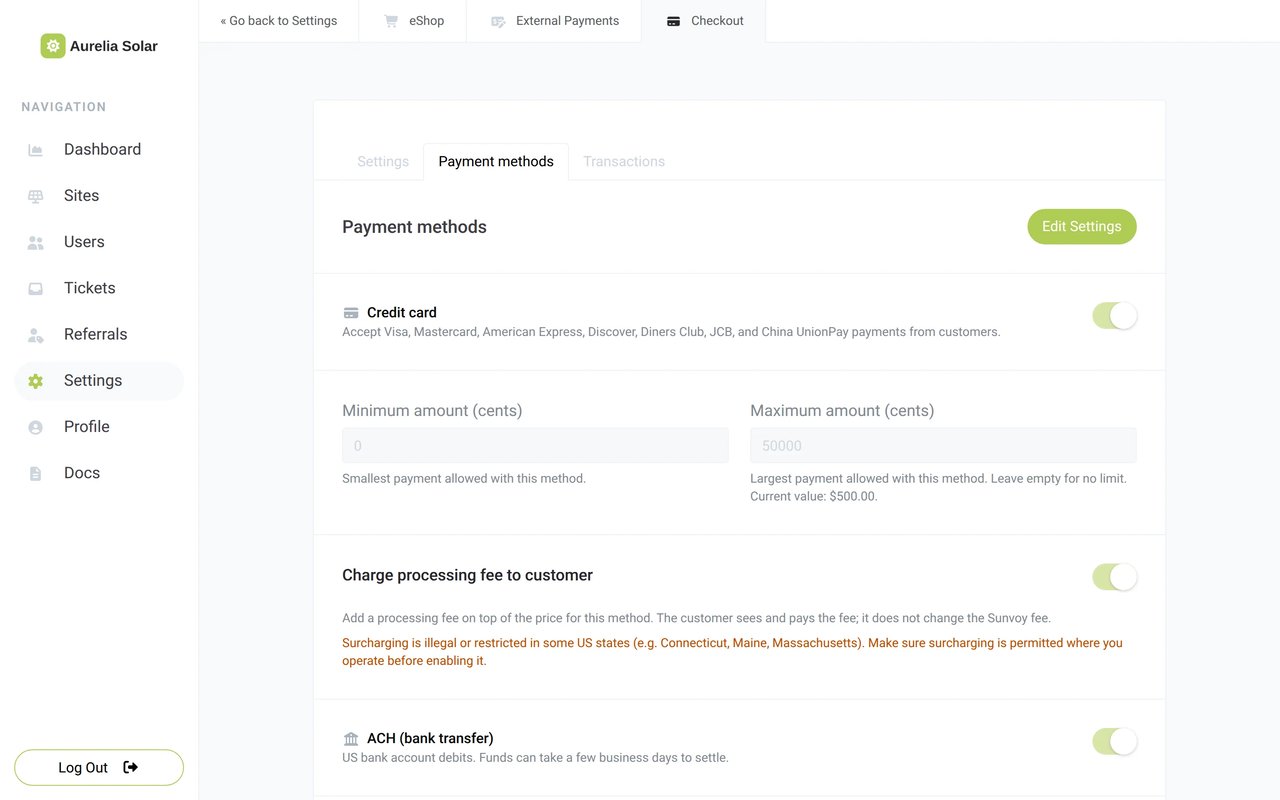Open Docs in navigation
This screenshot has width=1280, height=800.
point(99,473)
